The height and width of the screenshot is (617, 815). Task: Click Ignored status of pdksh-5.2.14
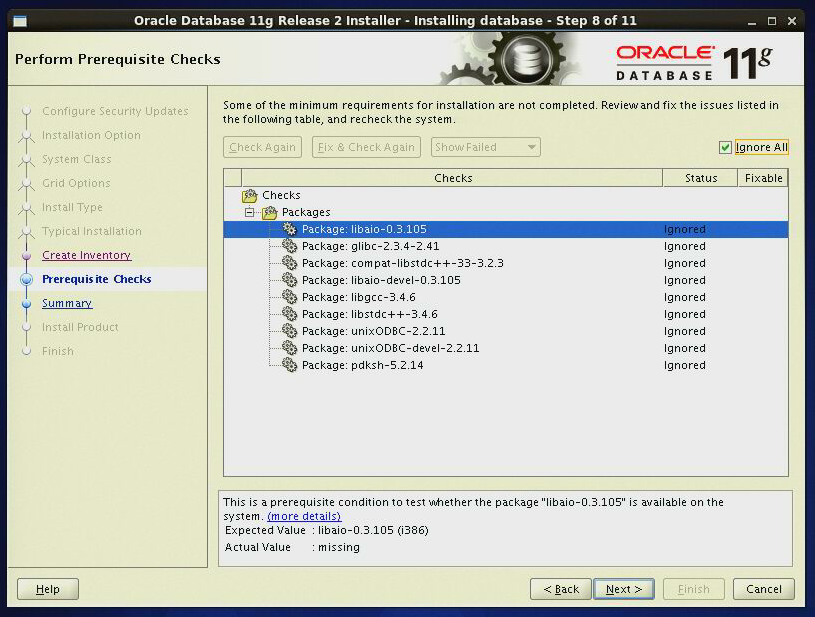pos(685,365)
